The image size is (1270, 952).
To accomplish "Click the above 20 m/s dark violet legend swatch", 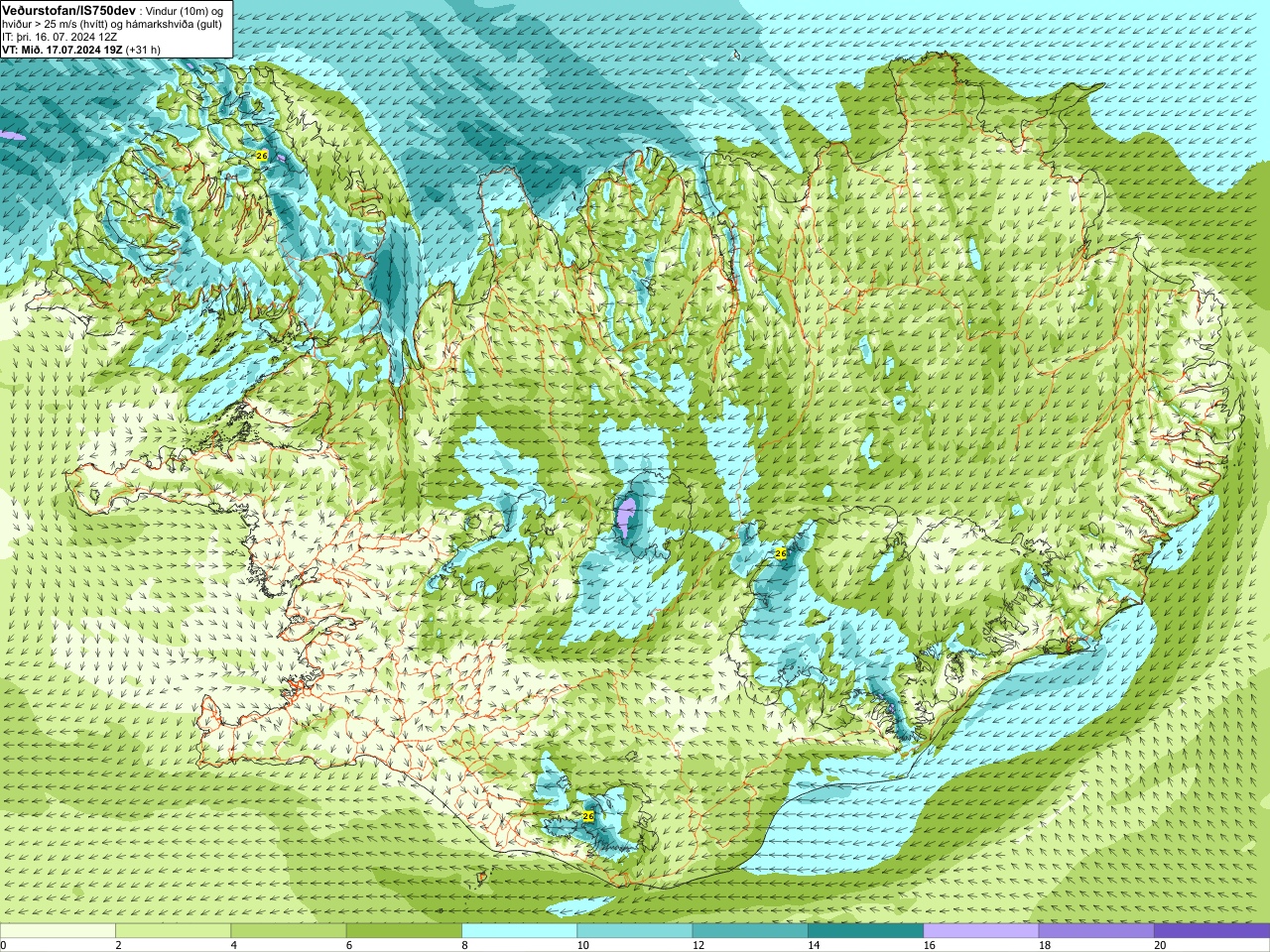I will coord(1211,931).
